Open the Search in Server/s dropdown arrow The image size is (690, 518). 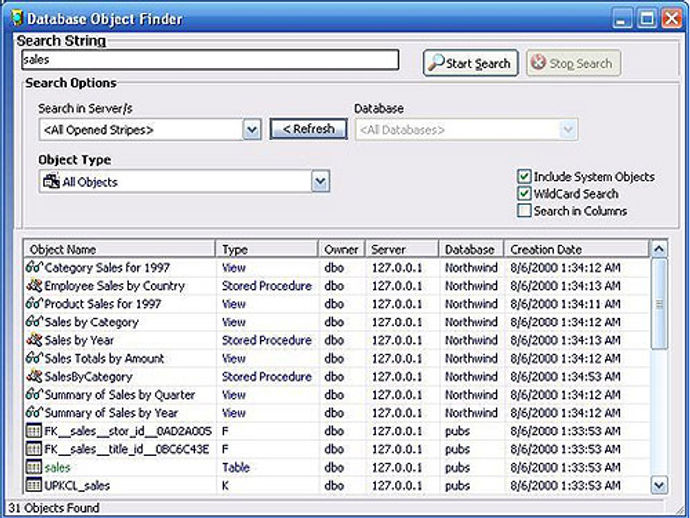point(252,130)
